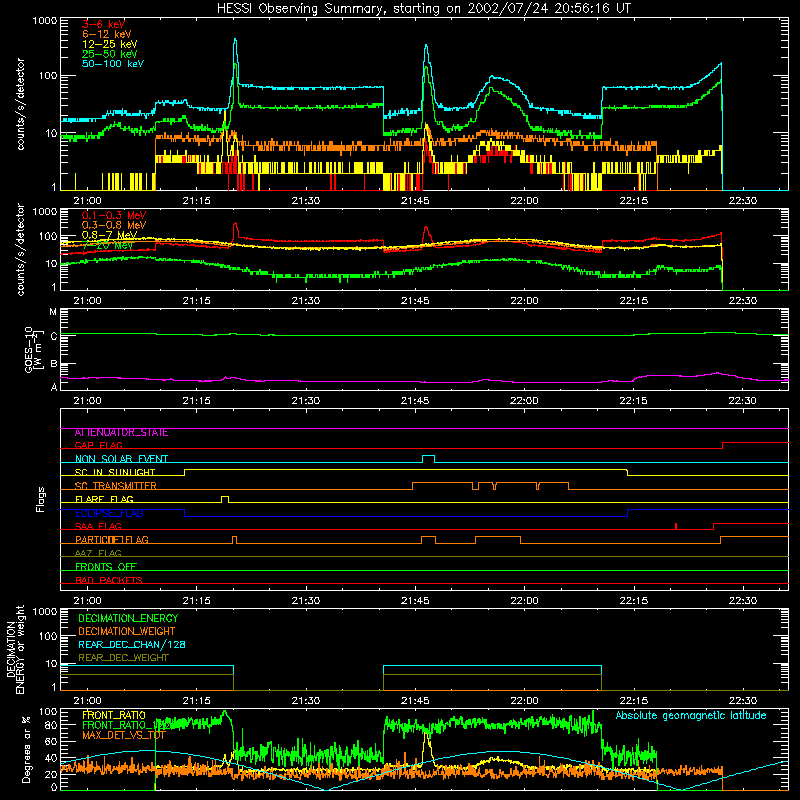Click the 21:45 tick under the Flags panel

(415, 601)
